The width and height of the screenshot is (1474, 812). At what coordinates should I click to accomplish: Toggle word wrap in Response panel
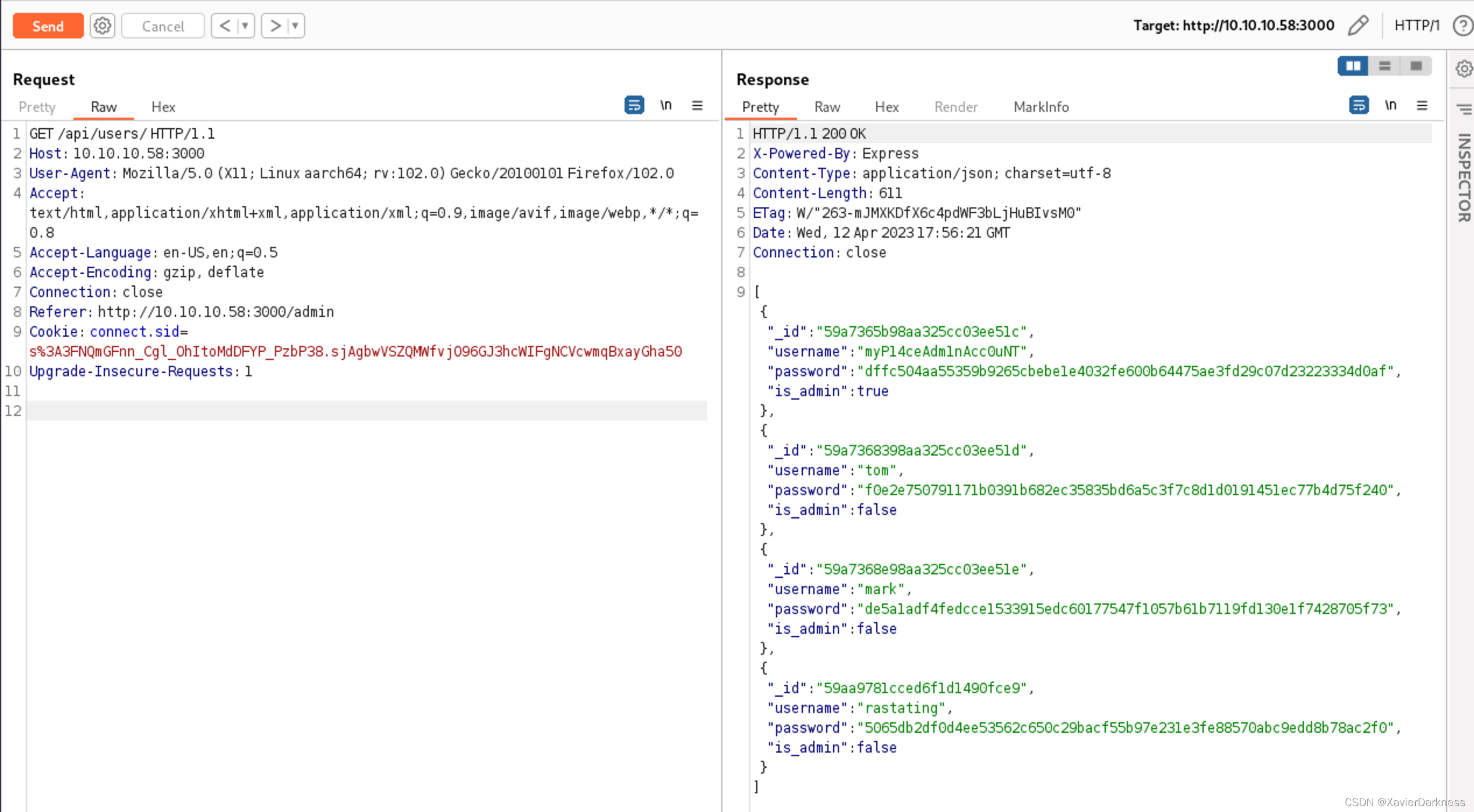[1359, 105]
